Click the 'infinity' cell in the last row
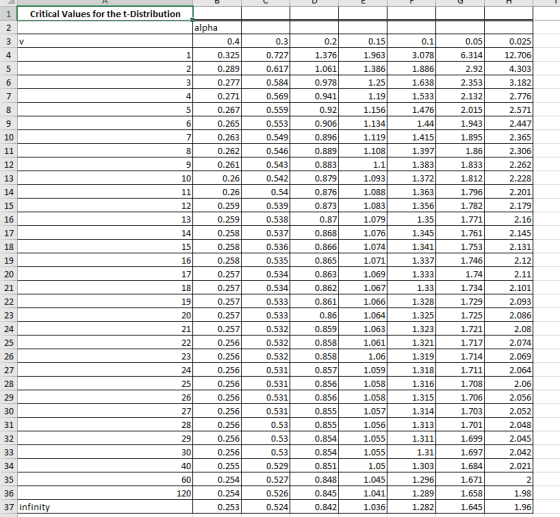Screen dimensions: 560x517 click(x=105, y=507)
